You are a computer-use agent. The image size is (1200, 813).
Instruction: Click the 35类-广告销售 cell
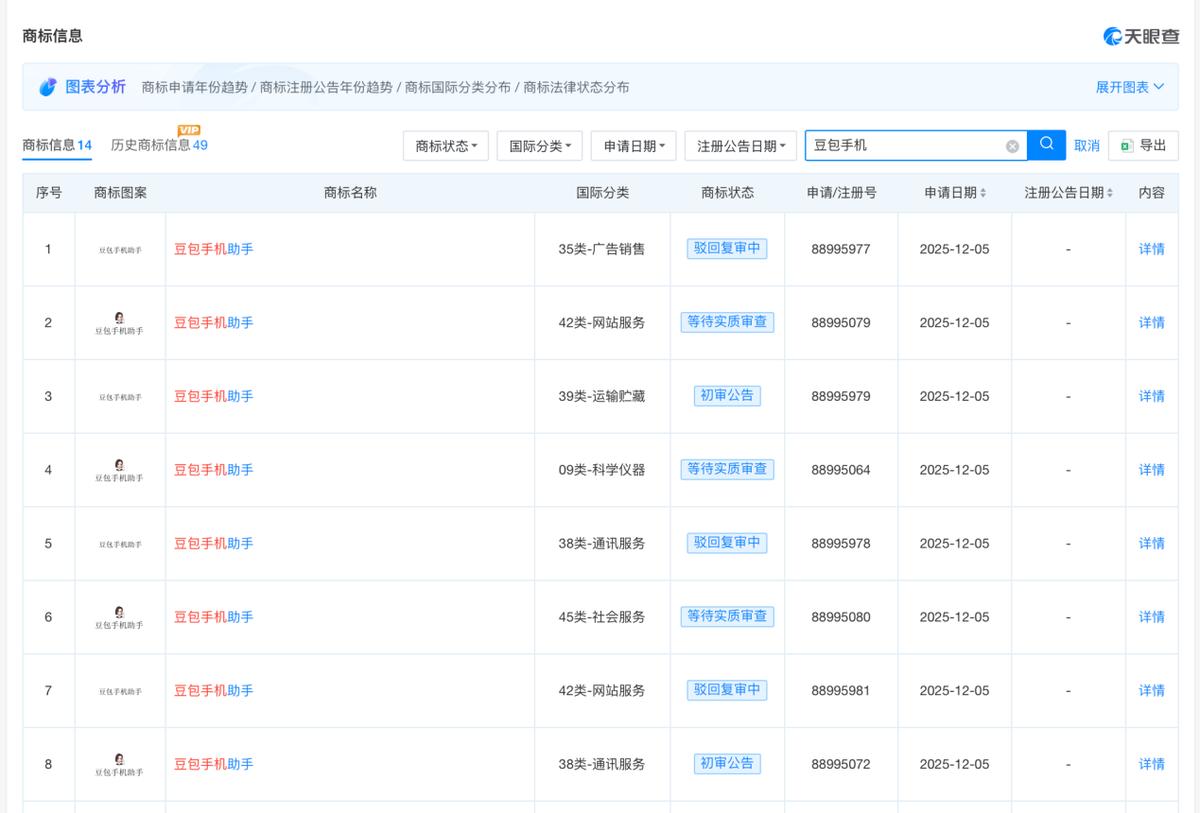(x=602, y=249)
